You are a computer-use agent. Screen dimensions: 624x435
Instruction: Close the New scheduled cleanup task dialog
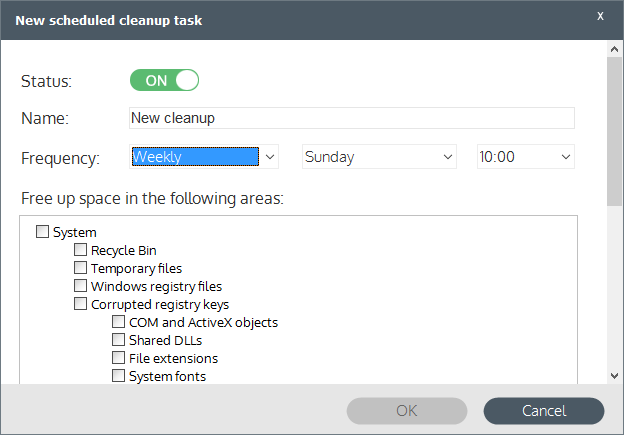click(x=600, y=16)
